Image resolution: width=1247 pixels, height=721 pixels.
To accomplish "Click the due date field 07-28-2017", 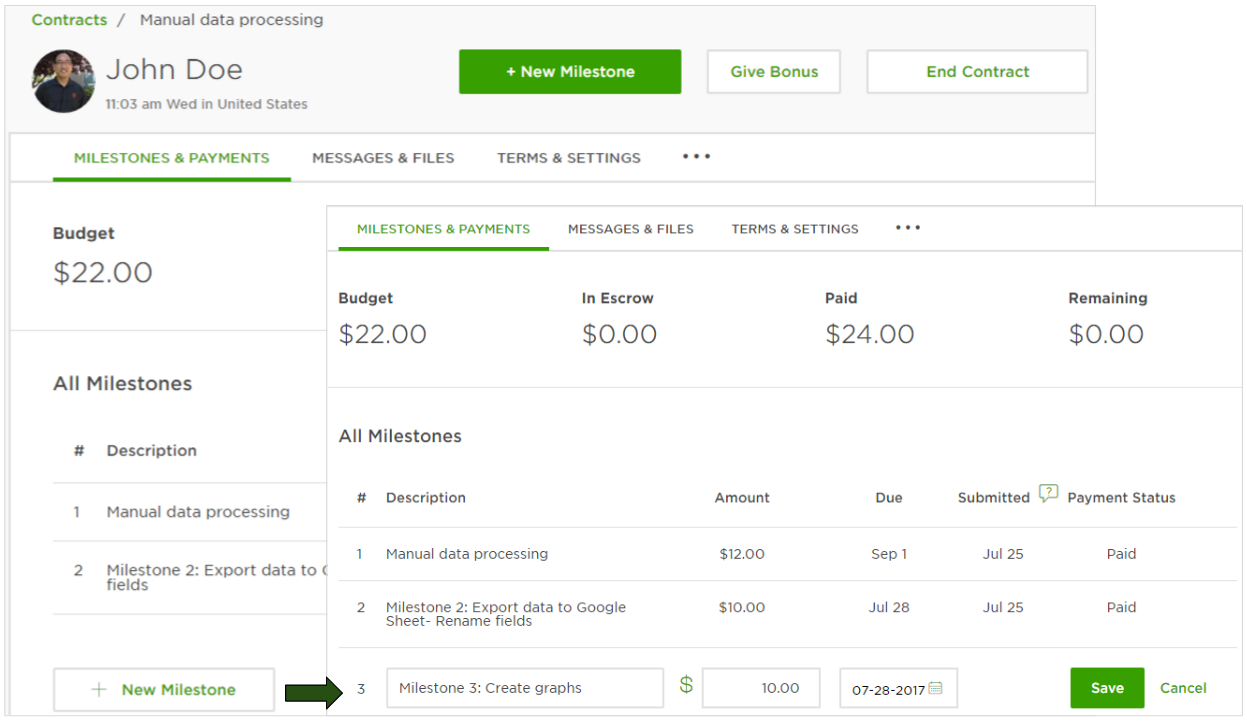I will pyautogui.click(x=888, y=689).
